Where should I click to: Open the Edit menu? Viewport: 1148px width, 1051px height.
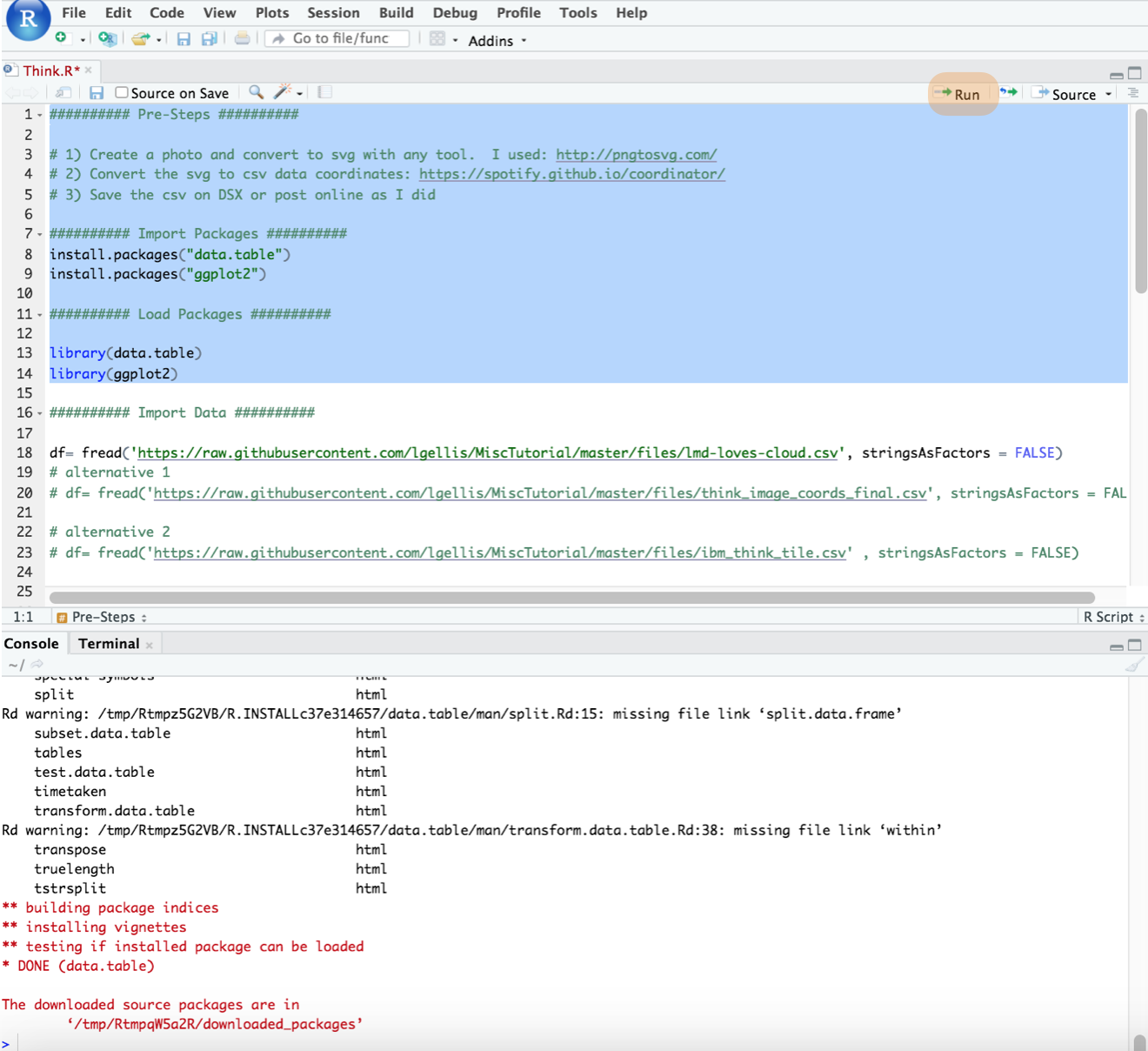[118, 13]
